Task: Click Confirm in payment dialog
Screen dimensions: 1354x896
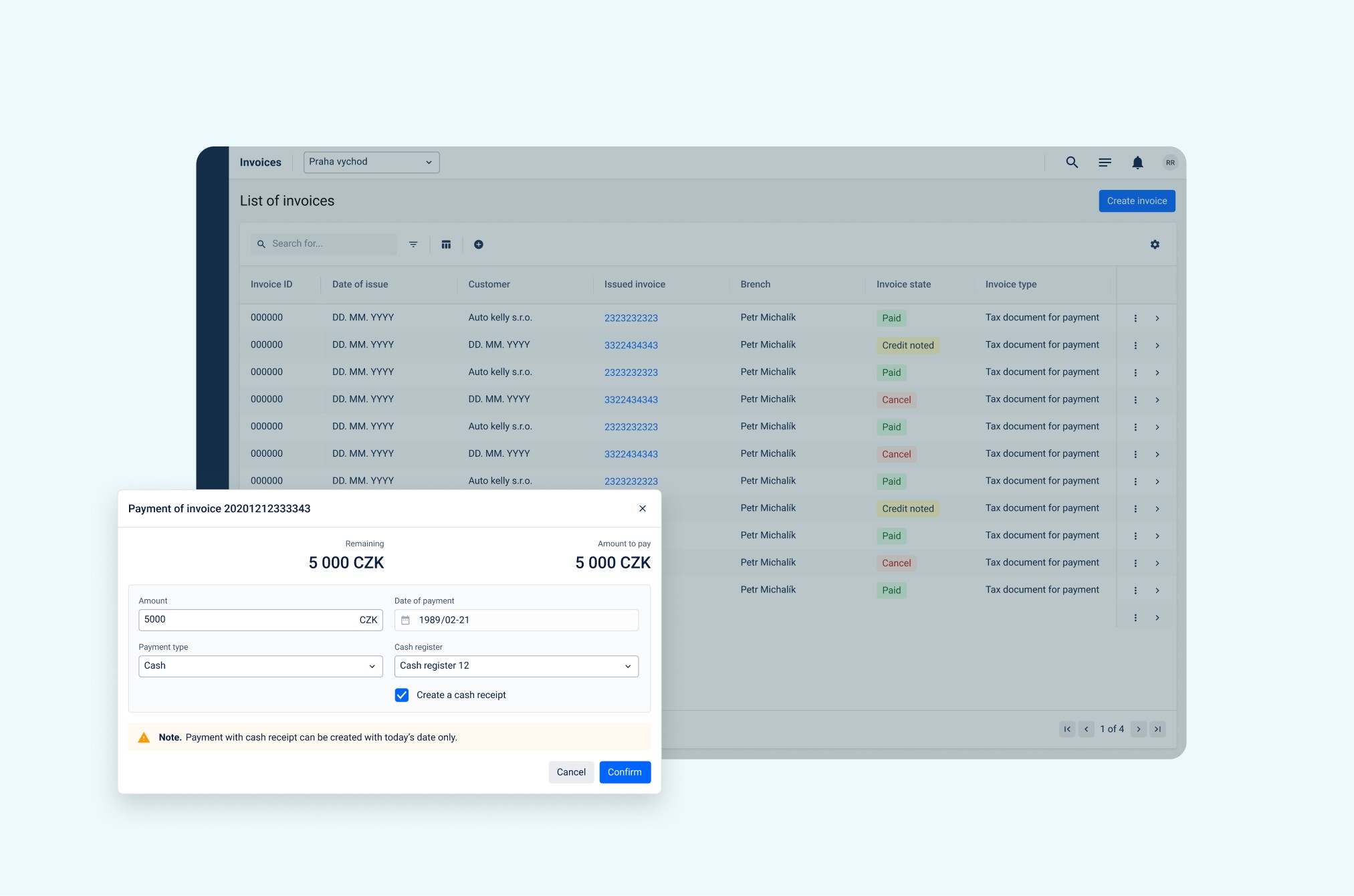Action: [625, 772]
